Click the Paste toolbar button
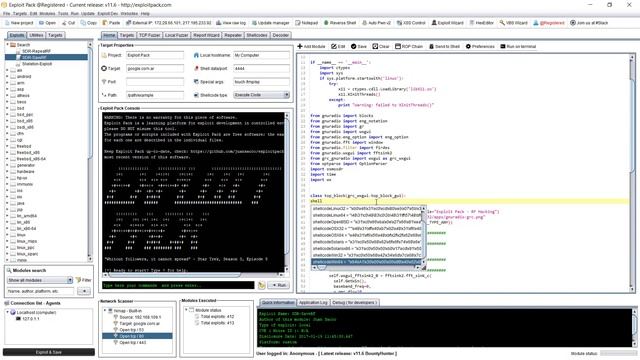 [x=111, y=23]
